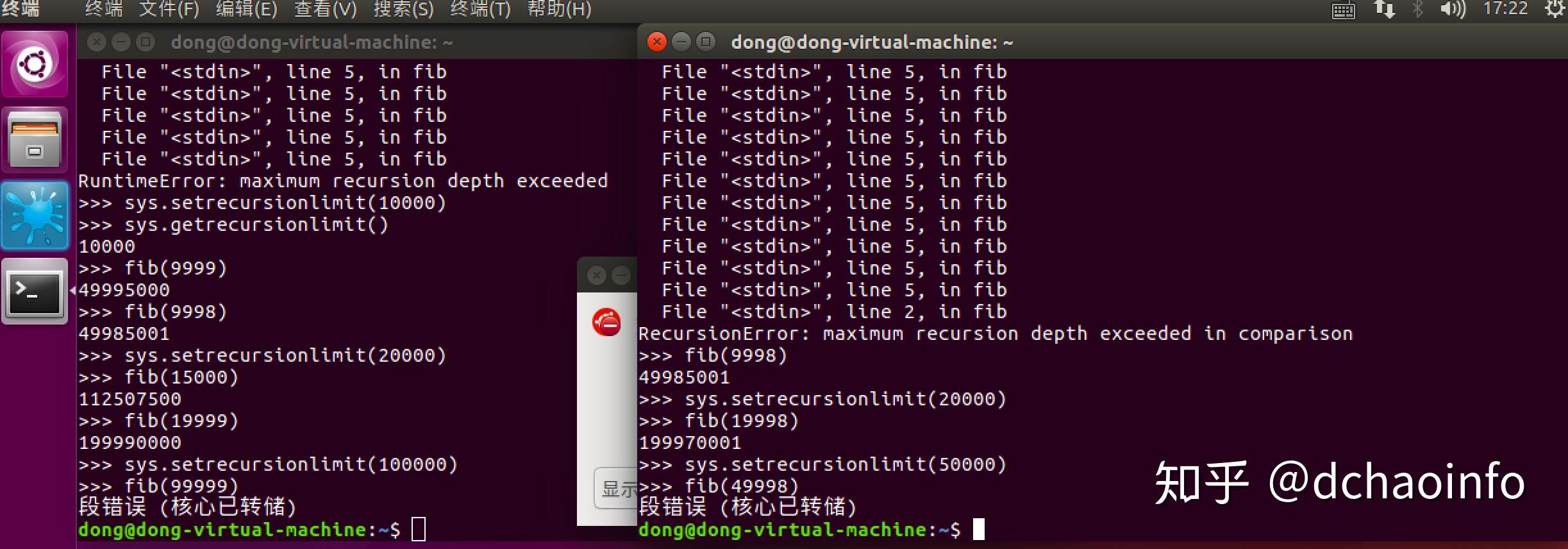Open the system gear session menu
1568x549 pixels.
click(x=1556, y=9)
